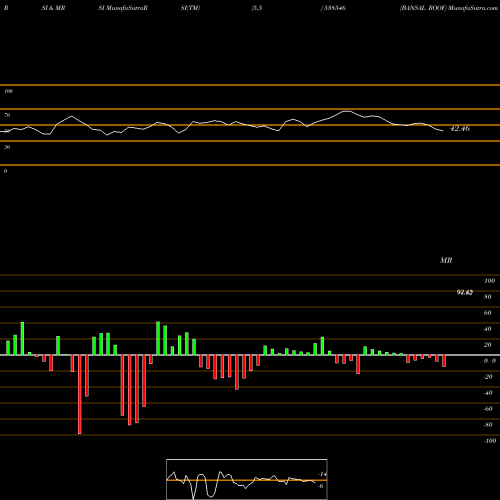Click the MR axis label 20

point(488,345)
